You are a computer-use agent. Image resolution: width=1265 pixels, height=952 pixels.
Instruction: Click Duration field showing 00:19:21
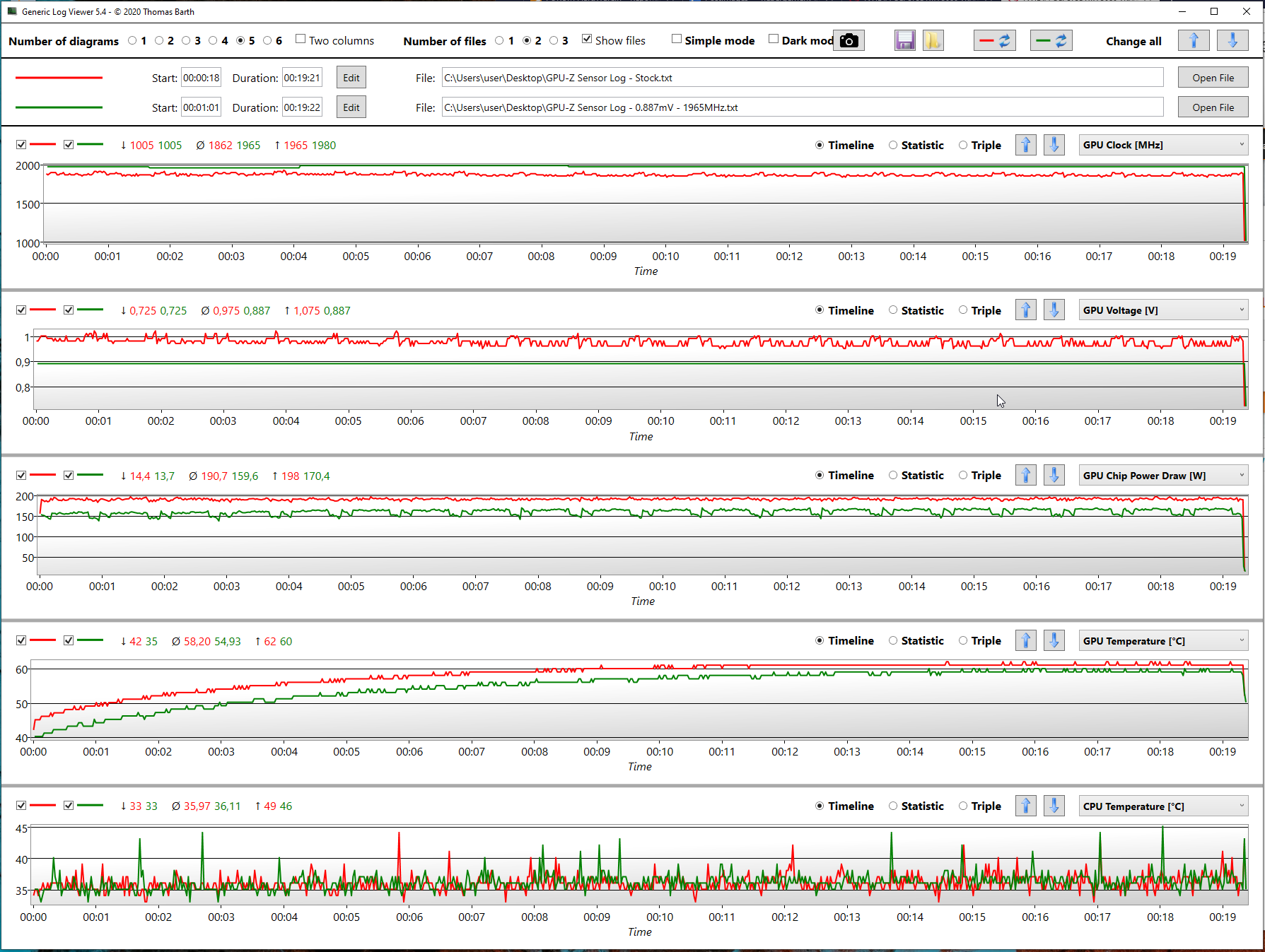click(x=303, y=78)
